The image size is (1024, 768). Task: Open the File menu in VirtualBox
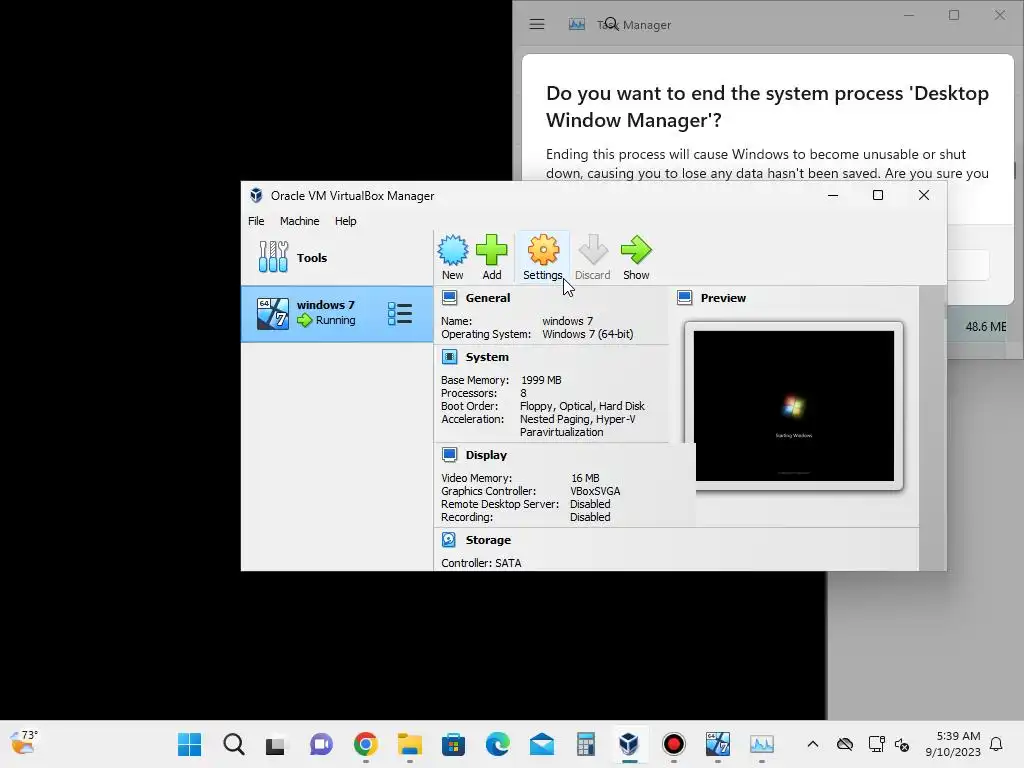coord(256,221)
